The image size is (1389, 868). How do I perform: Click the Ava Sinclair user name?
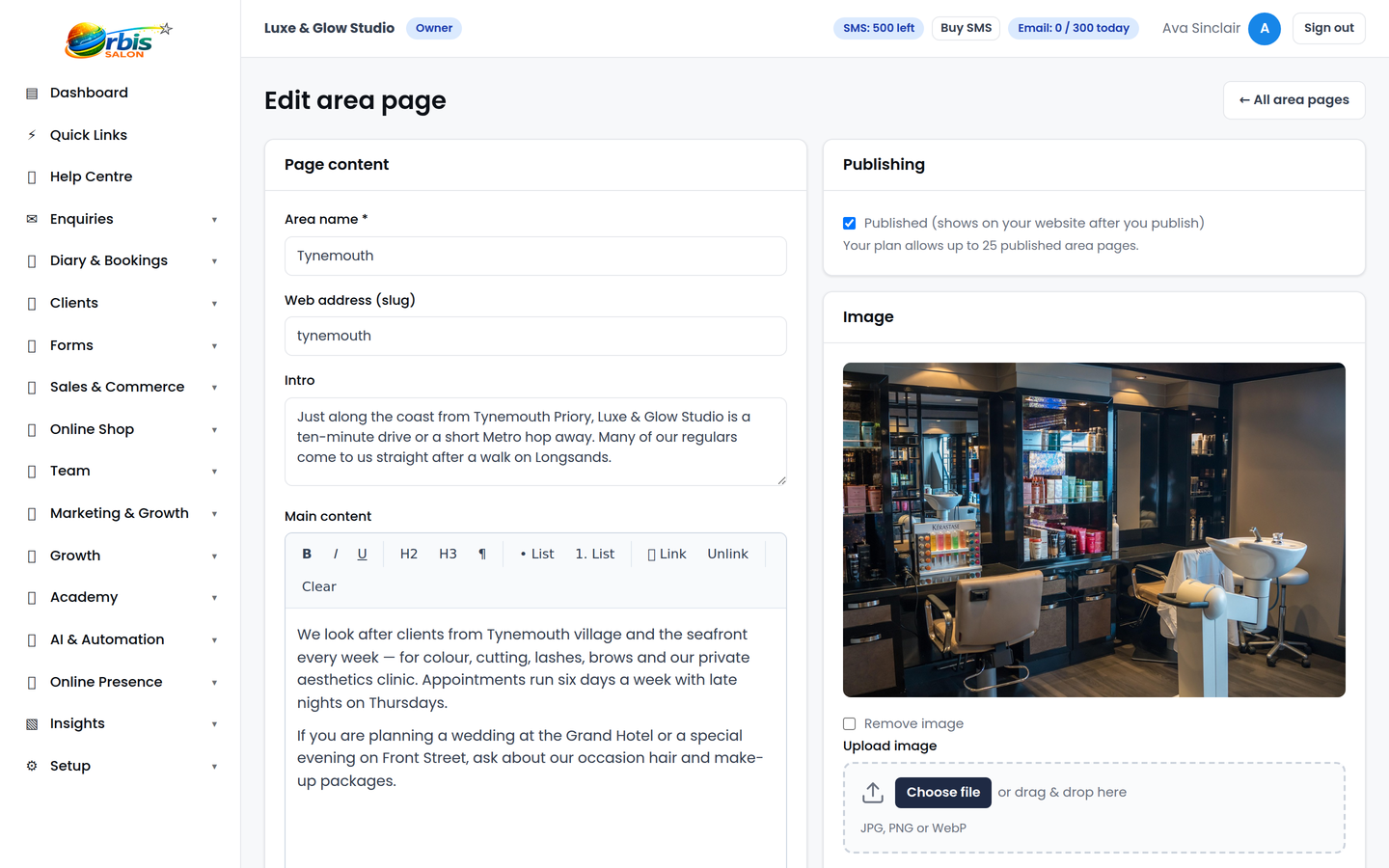pos(1201,28)
